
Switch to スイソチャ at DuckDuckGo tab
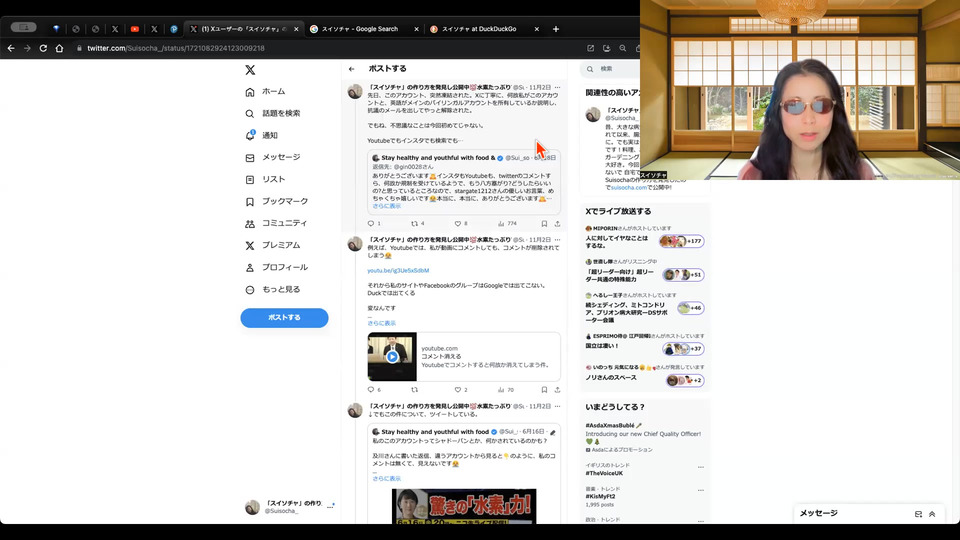coord(479,29)
